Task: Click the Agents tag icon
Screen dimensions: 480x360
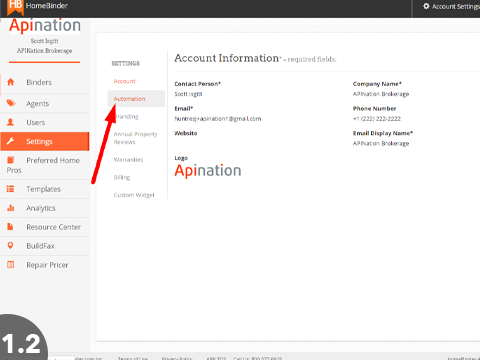Action: pos(11,103)
